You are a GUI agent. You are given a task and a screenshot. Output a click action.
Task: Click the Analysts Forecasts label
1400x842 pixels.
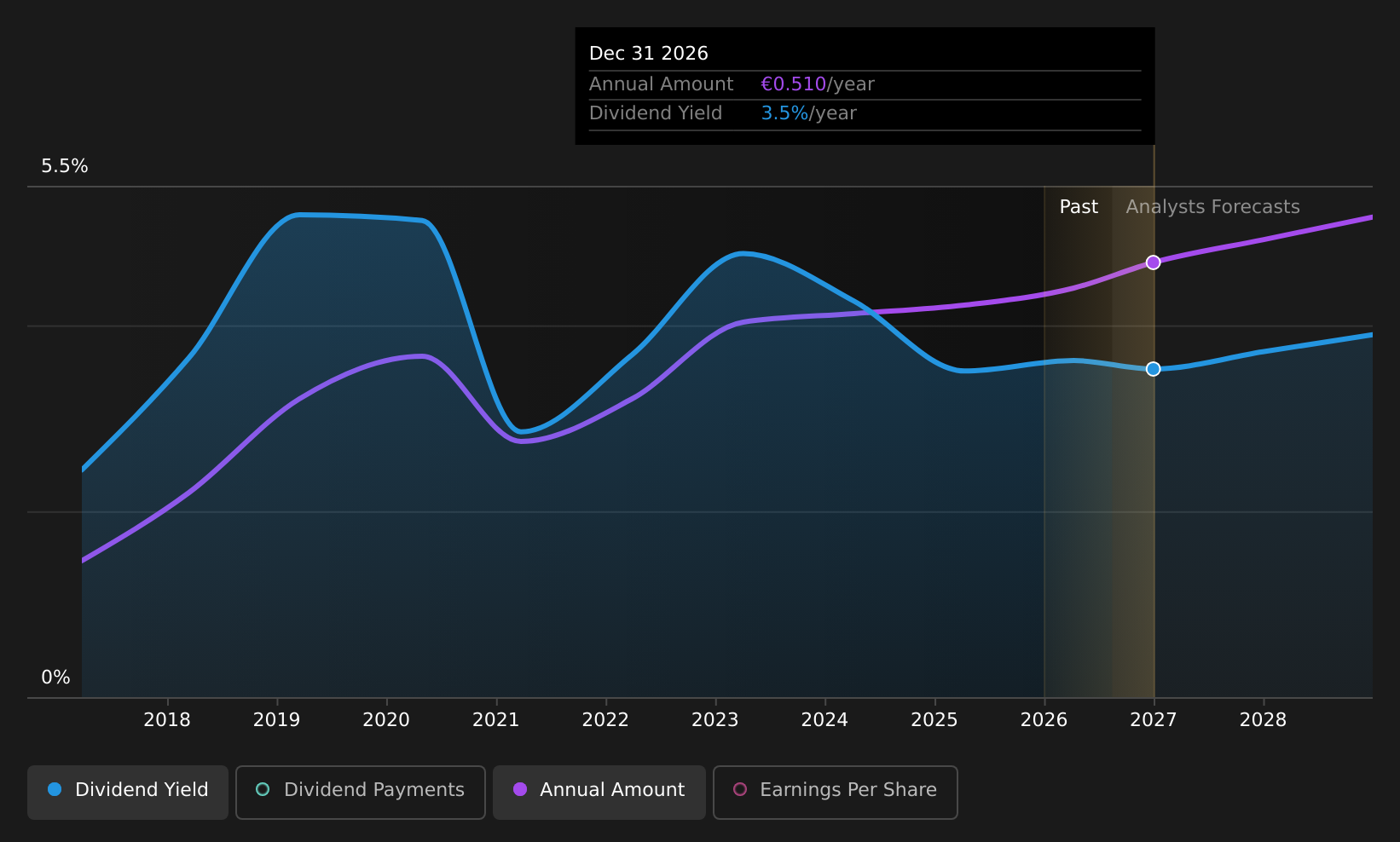coord(1212,207)
